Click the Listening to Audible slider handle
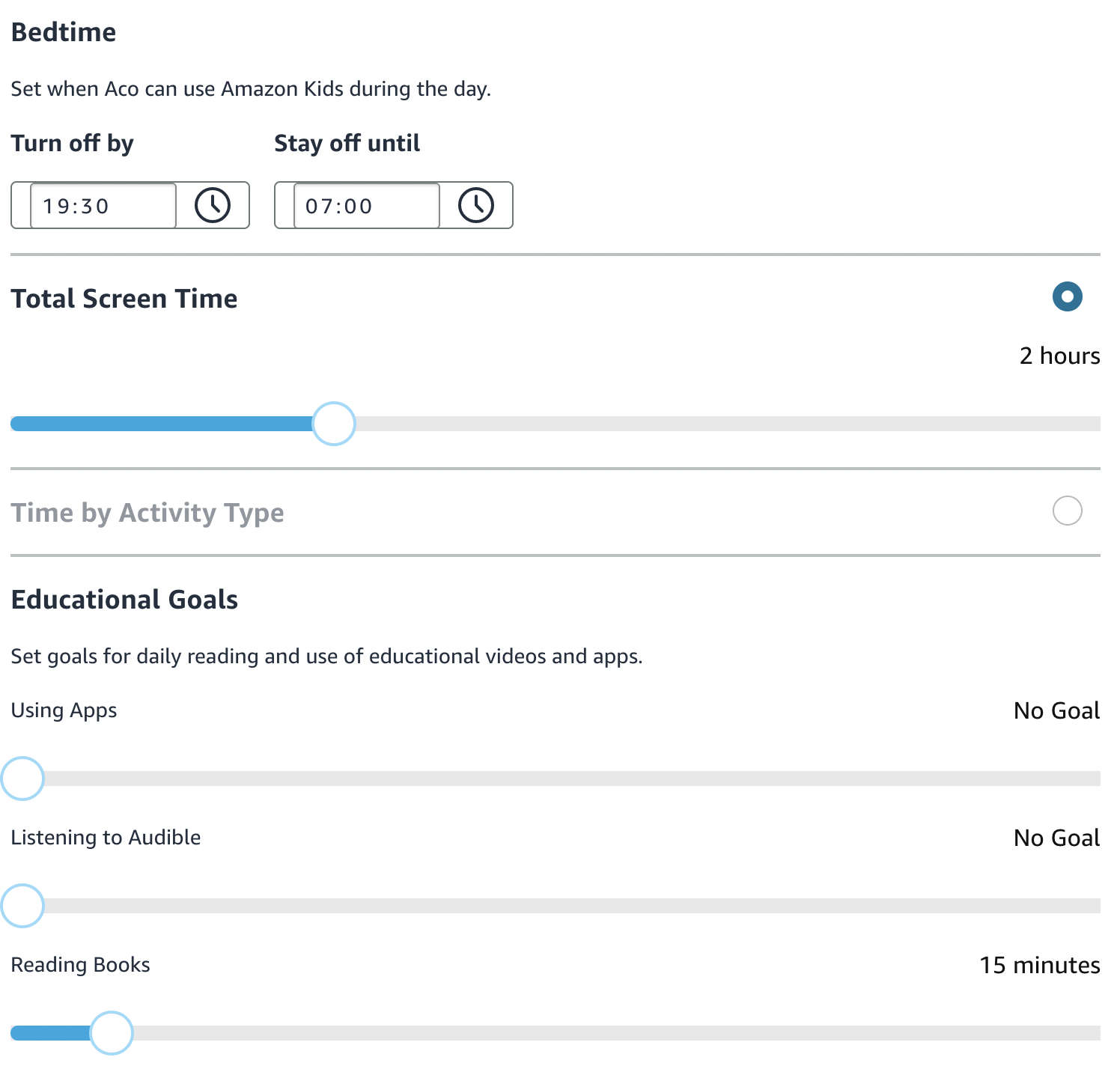Image resolution: width=1120 pixels, height=1072 pixels. click(x=22, y=906)
